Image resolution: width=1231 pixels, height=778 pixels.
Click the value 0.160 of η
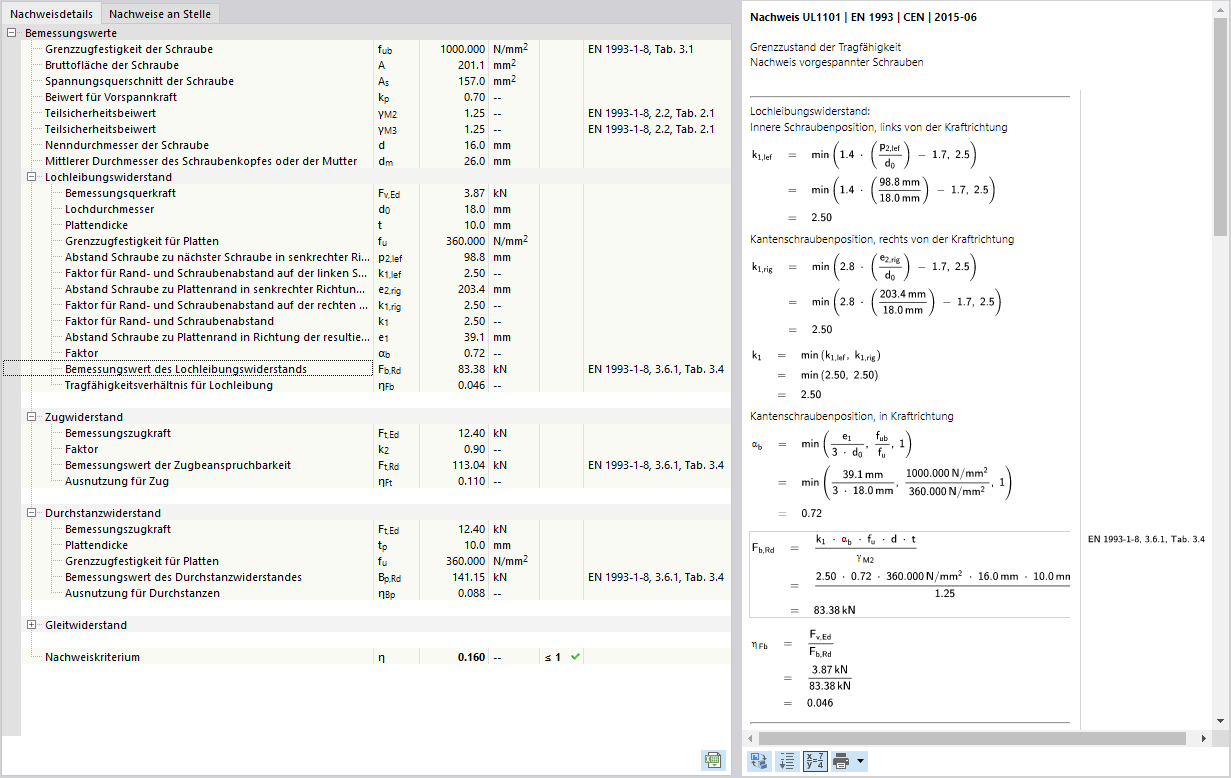(x=471, y=657)
